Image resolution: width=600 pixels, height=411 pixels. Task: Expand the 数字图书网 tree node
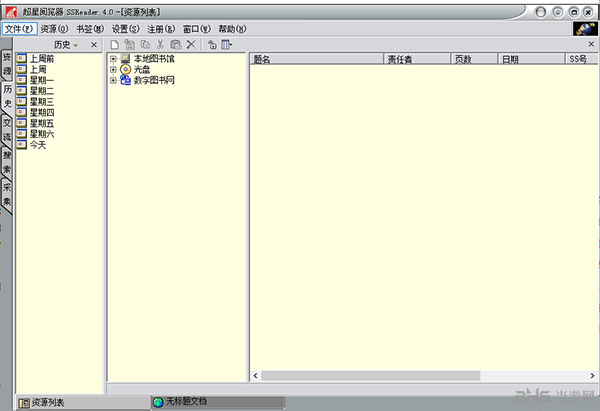click(113, 80)
